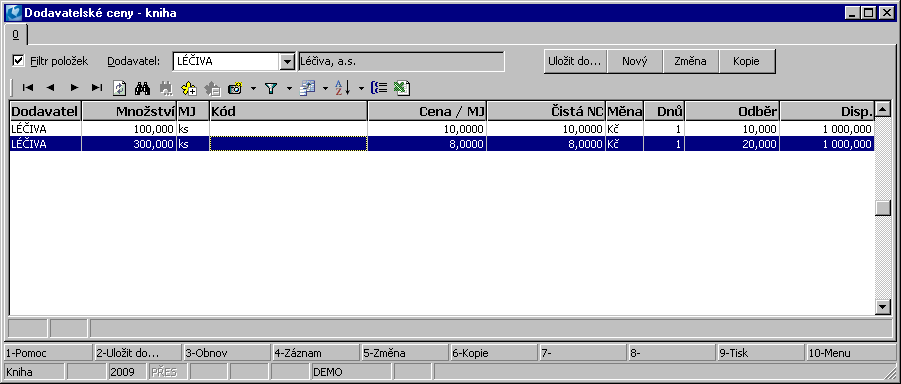
Task: Click the camera snapshot icon
Action: pyautogui.click(x=236, y=88)
